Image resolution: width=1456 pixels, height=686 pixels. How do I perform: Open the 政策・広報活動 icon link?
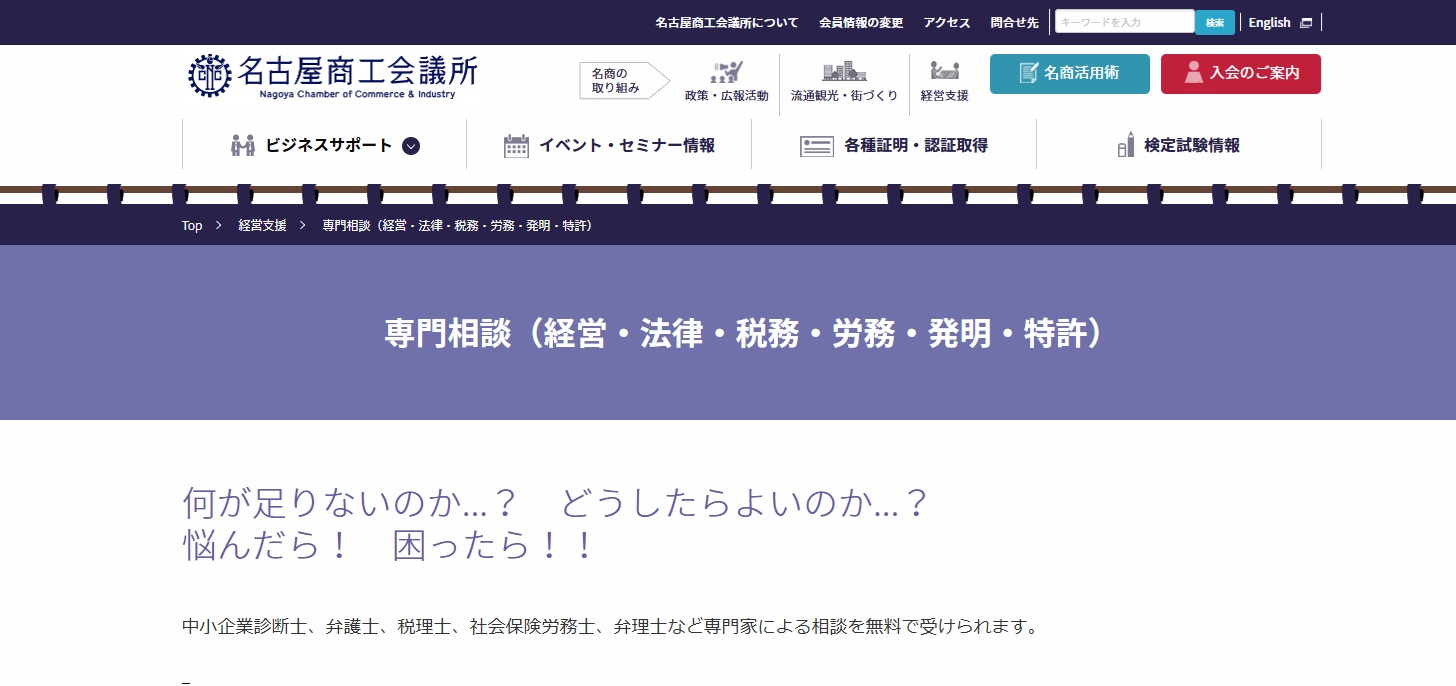coord(727,72)
